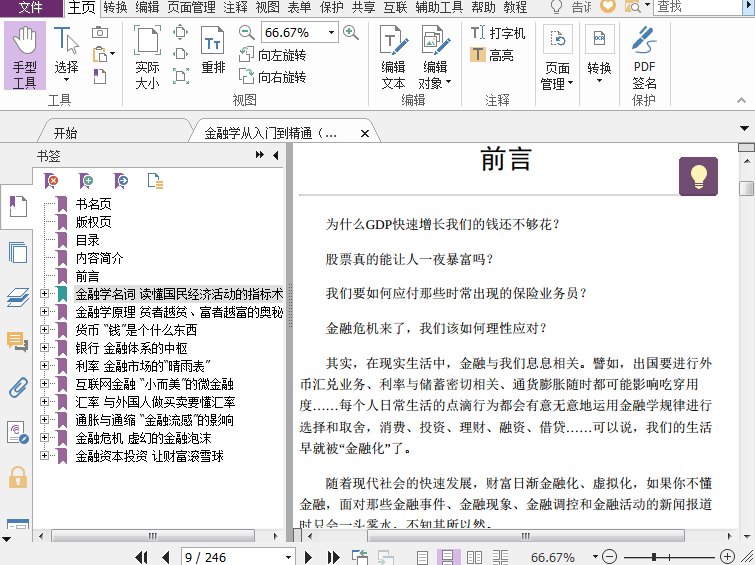Select the Highlight (高亮) tool
Viewport: 755px width, 565px height.
(x=492, y=55)
